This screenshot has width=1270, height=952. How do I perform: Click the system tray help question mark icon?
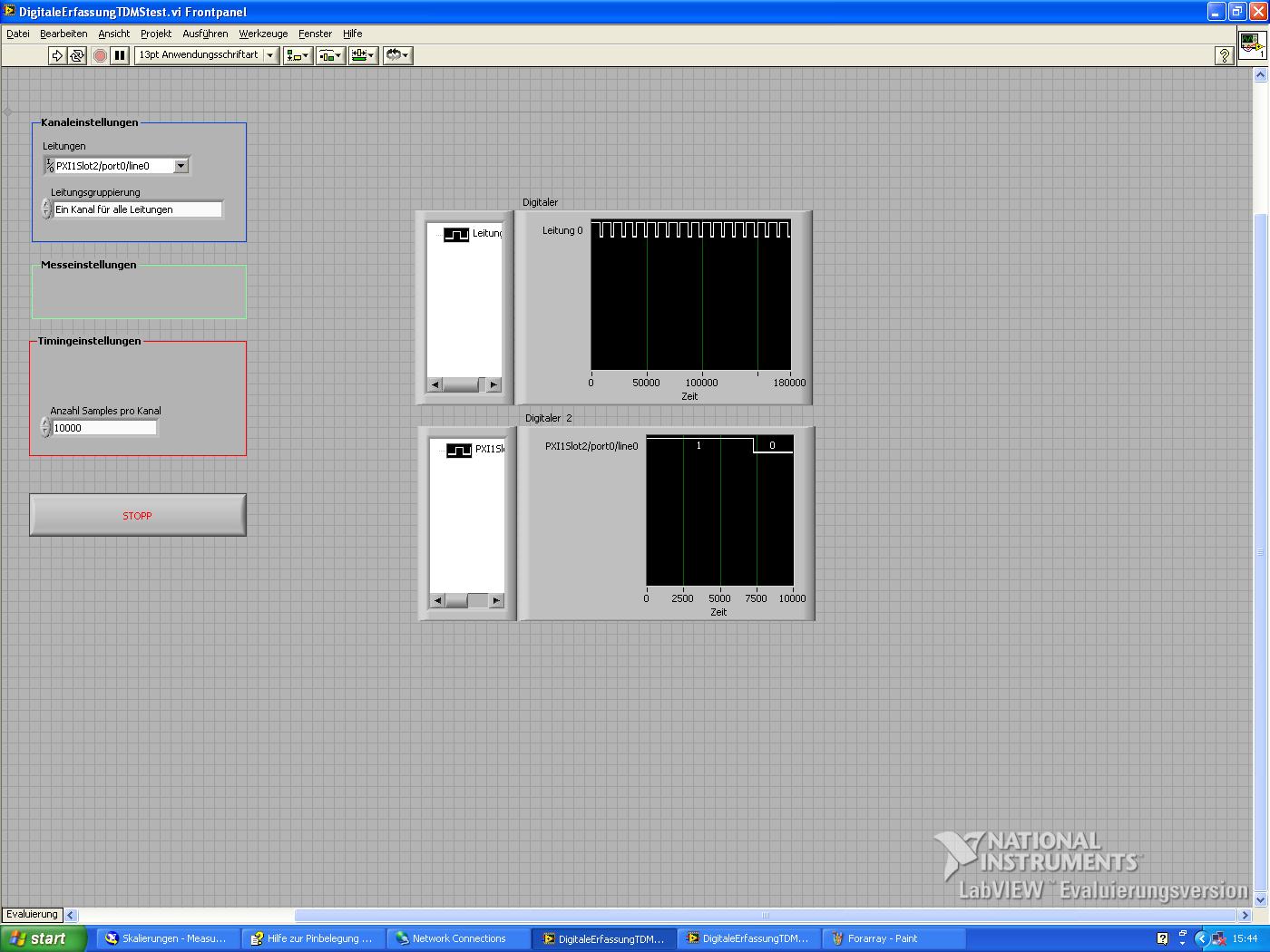click(x=1162, y=938)
